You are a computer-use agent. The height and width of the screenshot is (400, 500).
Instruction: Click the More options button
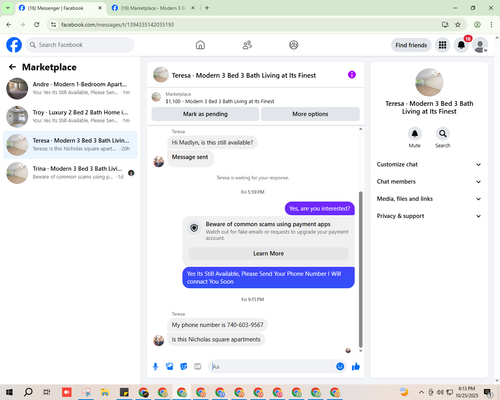pyautogui.click(x=310, y=114)
